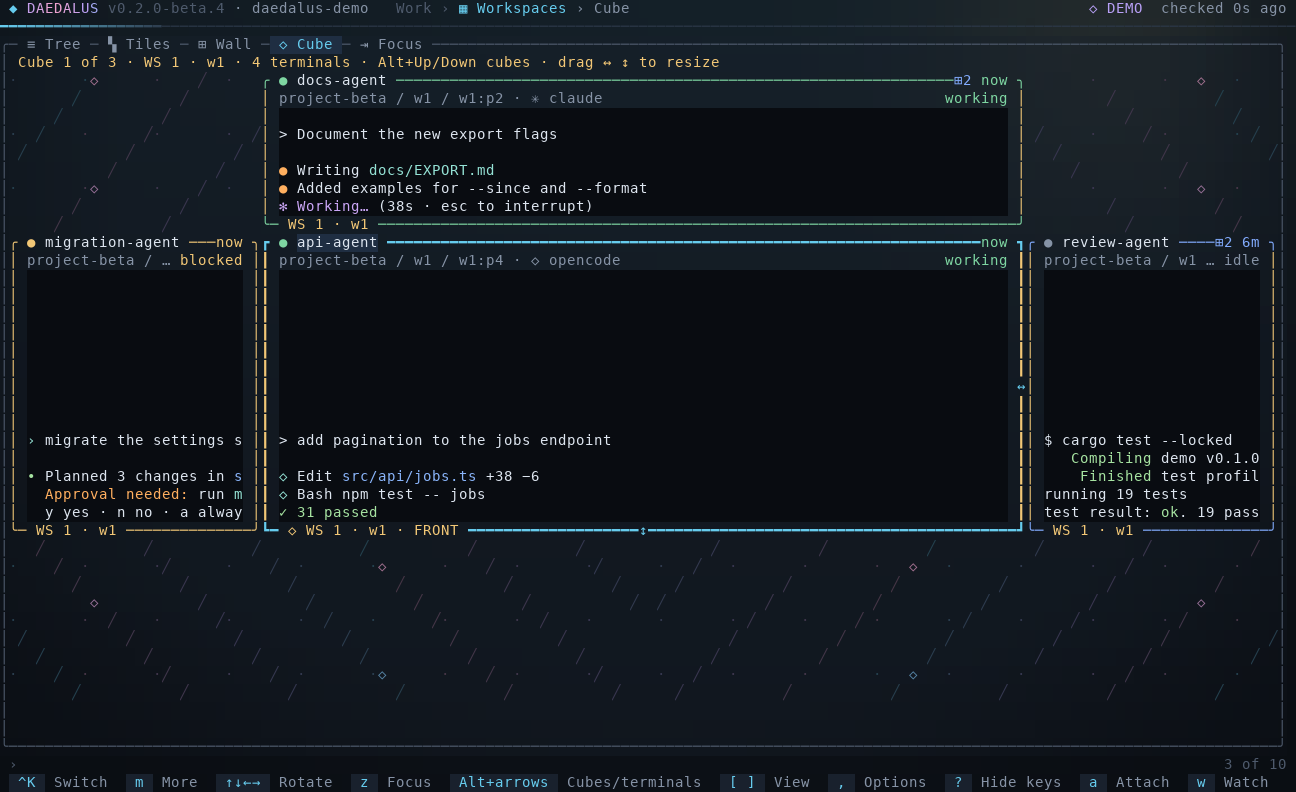Viewport: 1296px width, 792px height.
Task: Click the ^K Switch key hint
Action: [58, 782]
